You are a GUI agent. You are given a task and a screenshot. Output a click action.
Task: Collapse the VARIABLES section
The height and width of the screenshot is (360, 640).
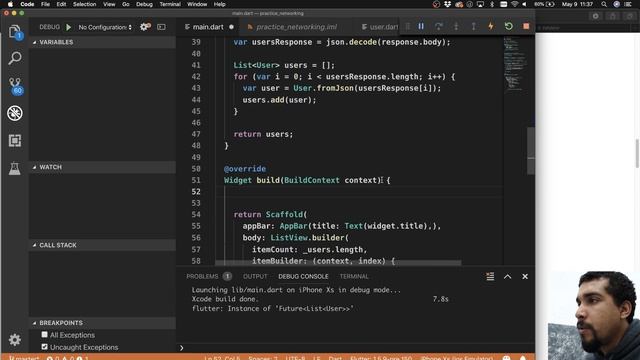[102, 42]
